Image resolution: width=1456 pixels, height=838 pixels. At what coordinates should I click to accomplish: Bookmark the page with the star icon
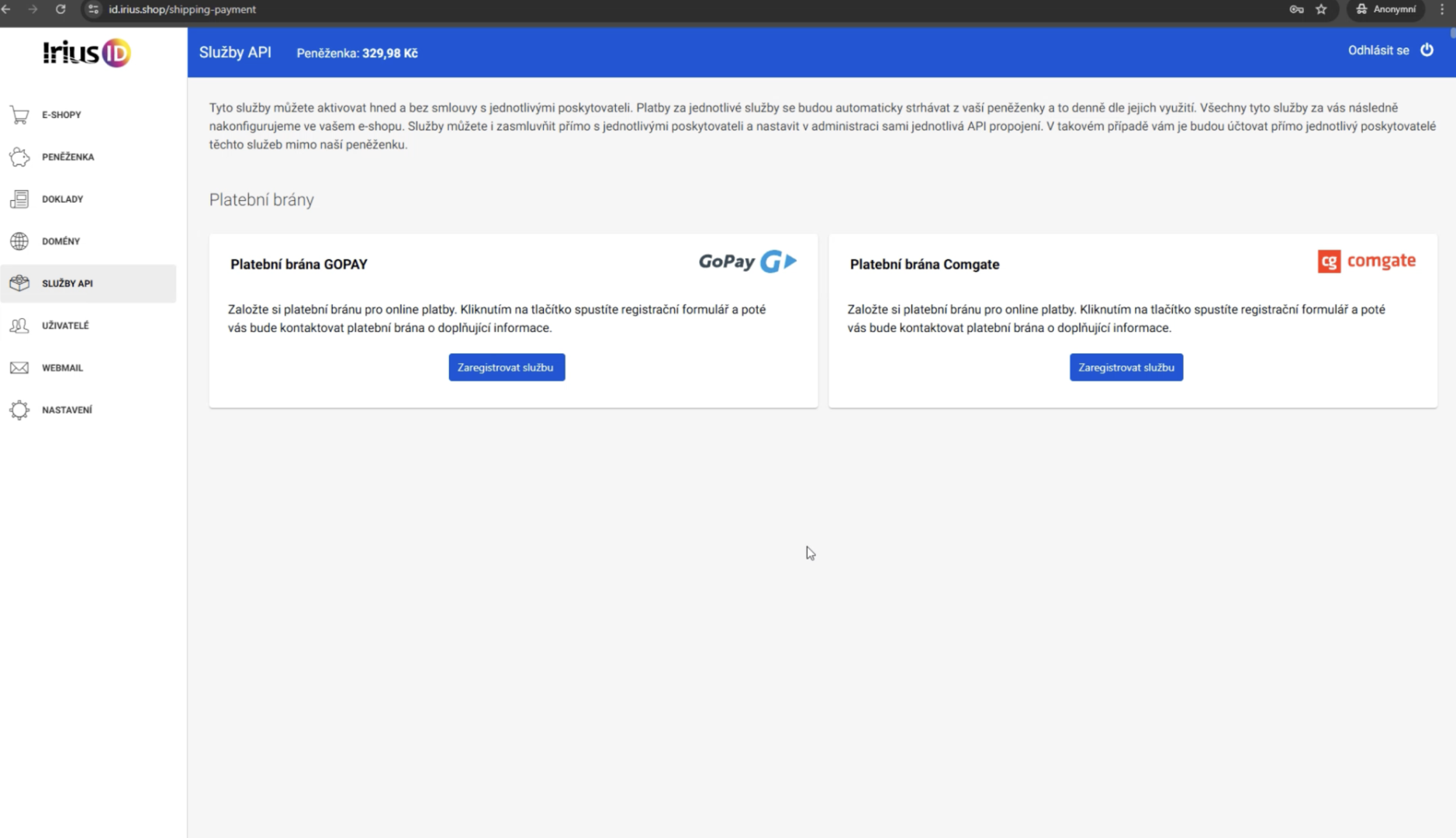[x=1321, y=9]
